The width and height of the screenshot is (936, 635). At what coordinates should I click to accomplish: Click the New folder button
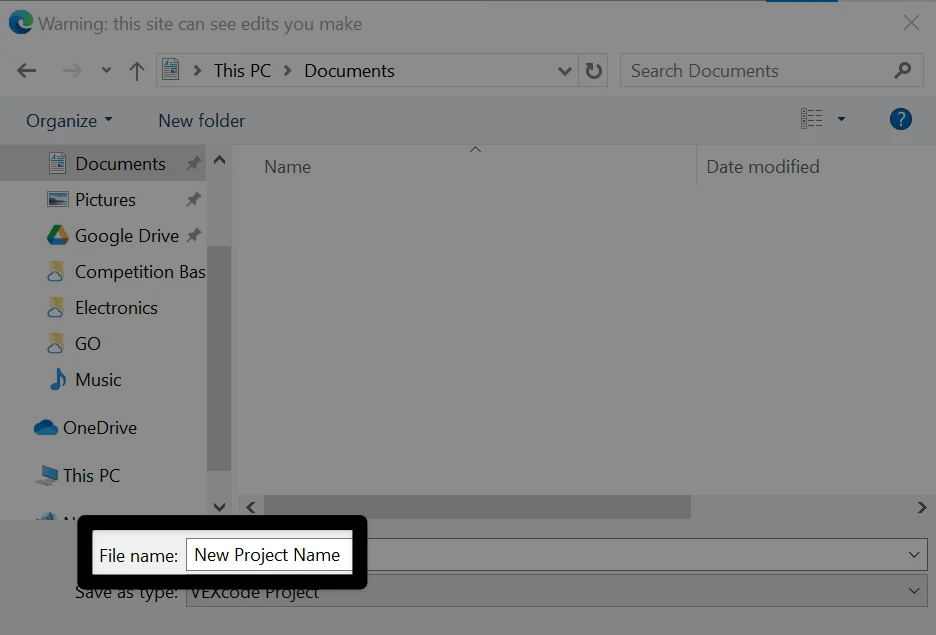point(201,120)
